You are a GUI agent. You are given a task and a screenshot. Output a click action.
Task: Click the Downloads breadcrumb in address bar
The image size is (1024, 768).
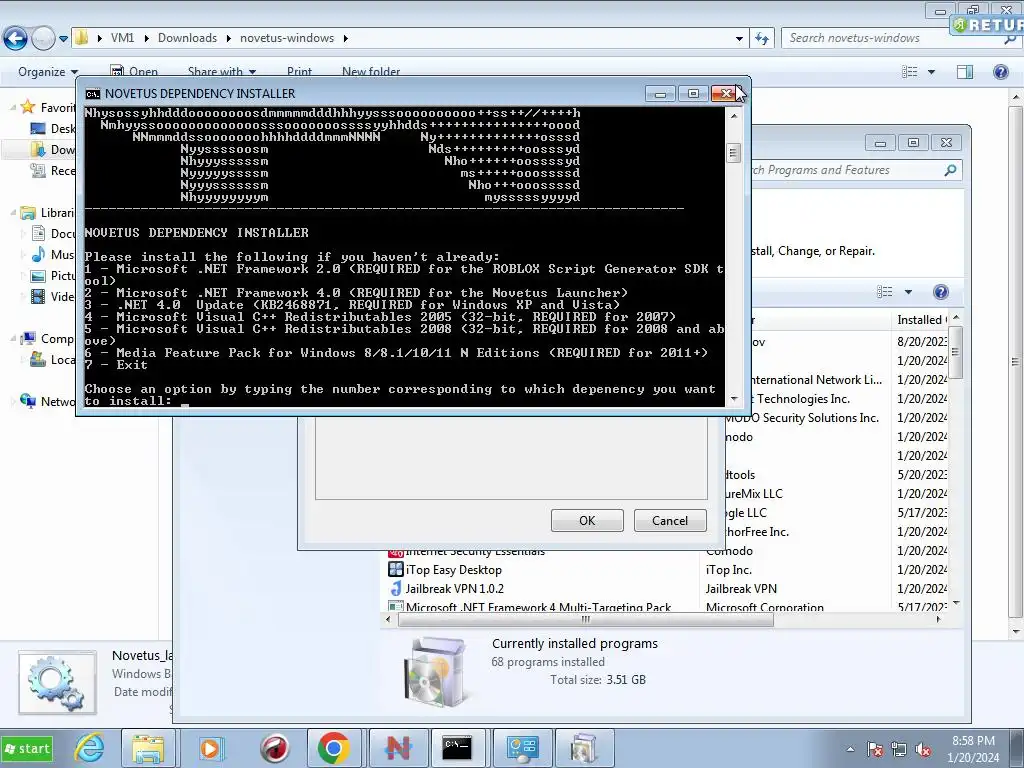(187, 38)
